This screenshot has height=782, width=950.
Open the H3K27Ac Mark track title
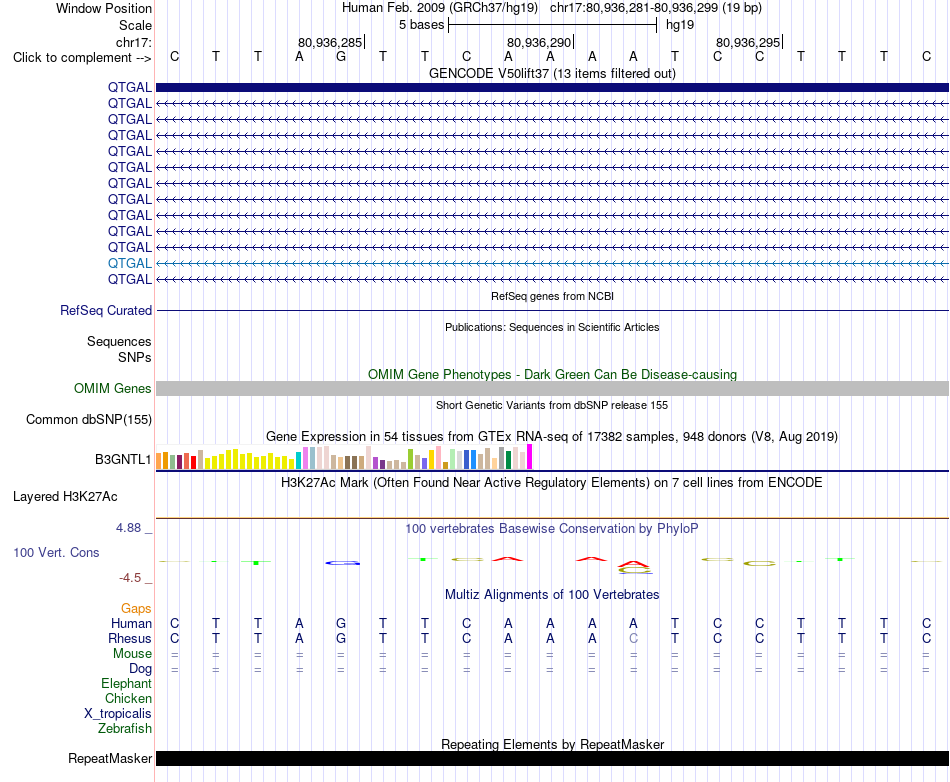pos(552,483)
